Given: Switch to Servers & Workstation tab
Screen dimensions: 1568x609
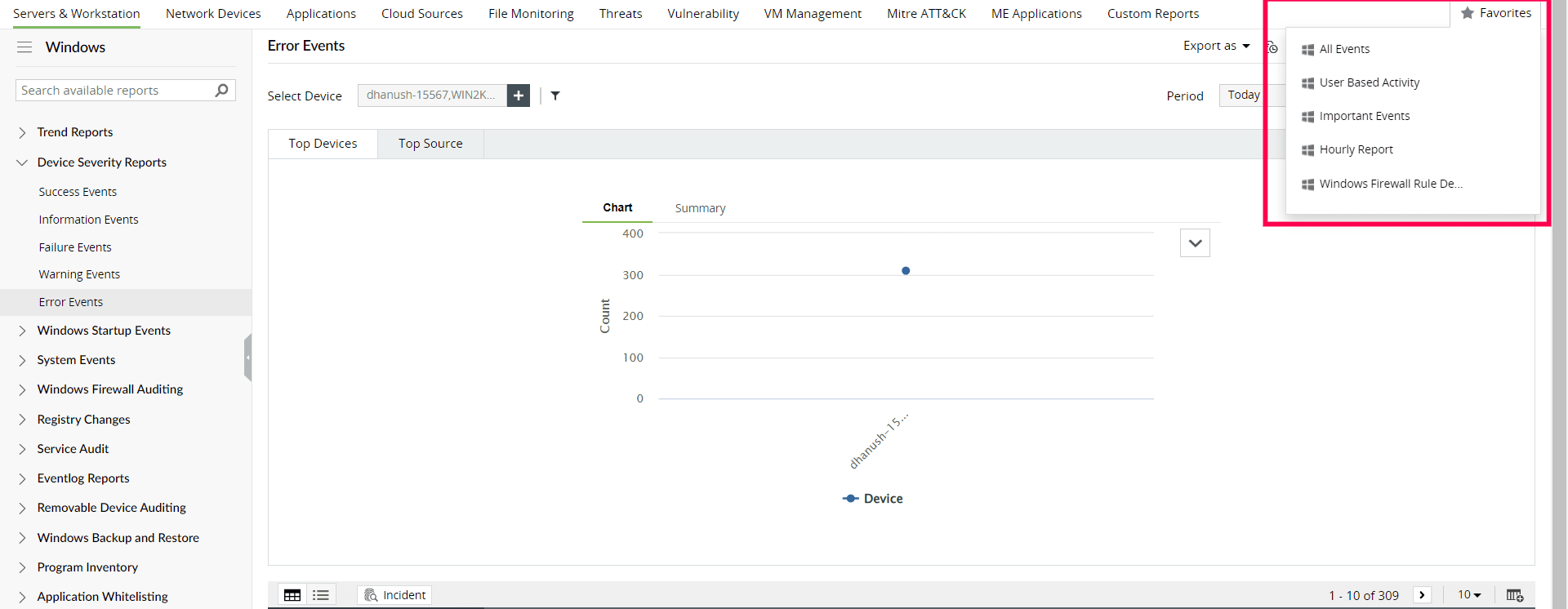Looking at the screenshot, I should tap(77, 14).
